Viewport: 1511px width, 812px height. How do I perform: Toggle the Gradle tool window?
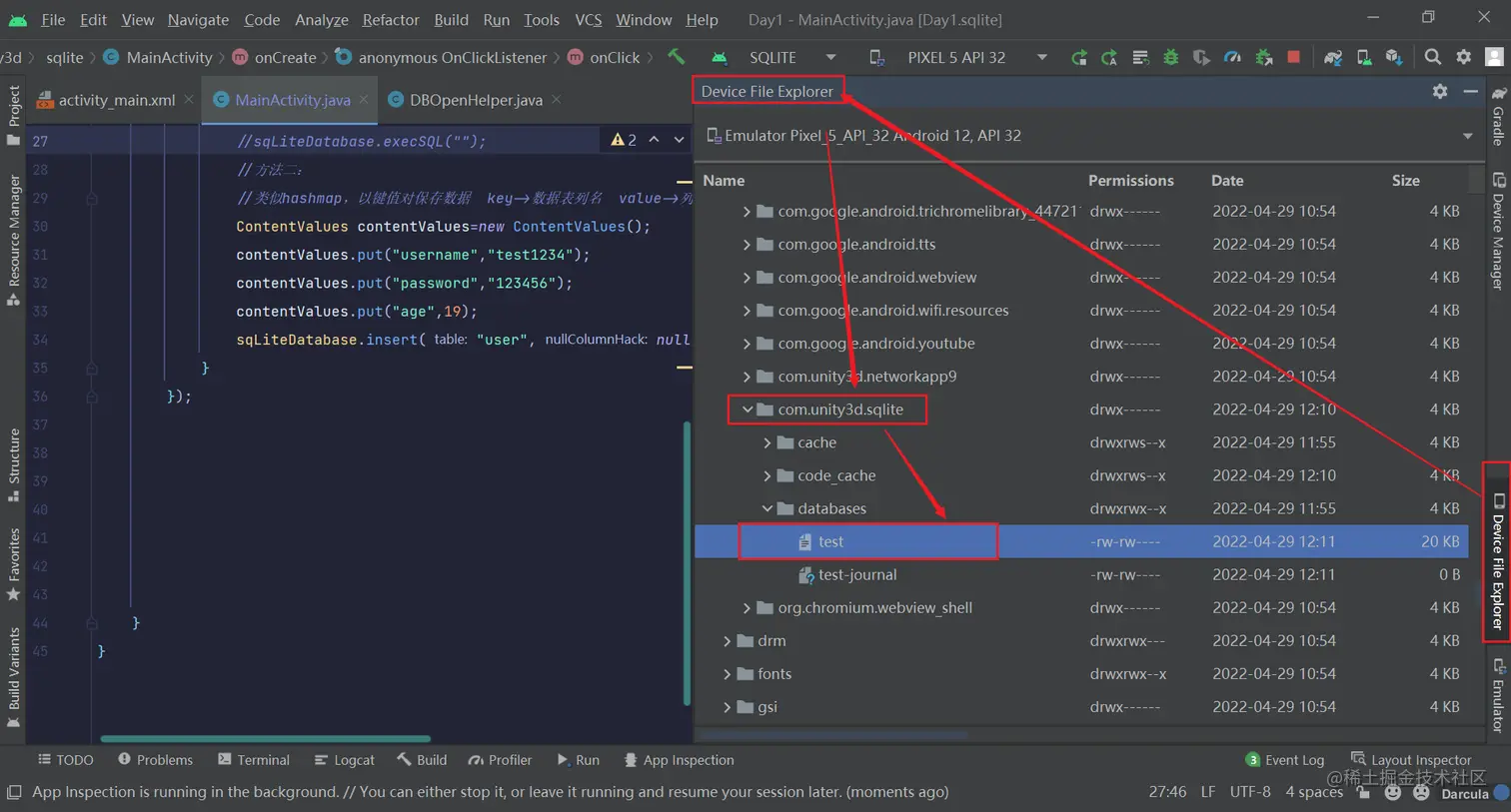coord(1498,117)
